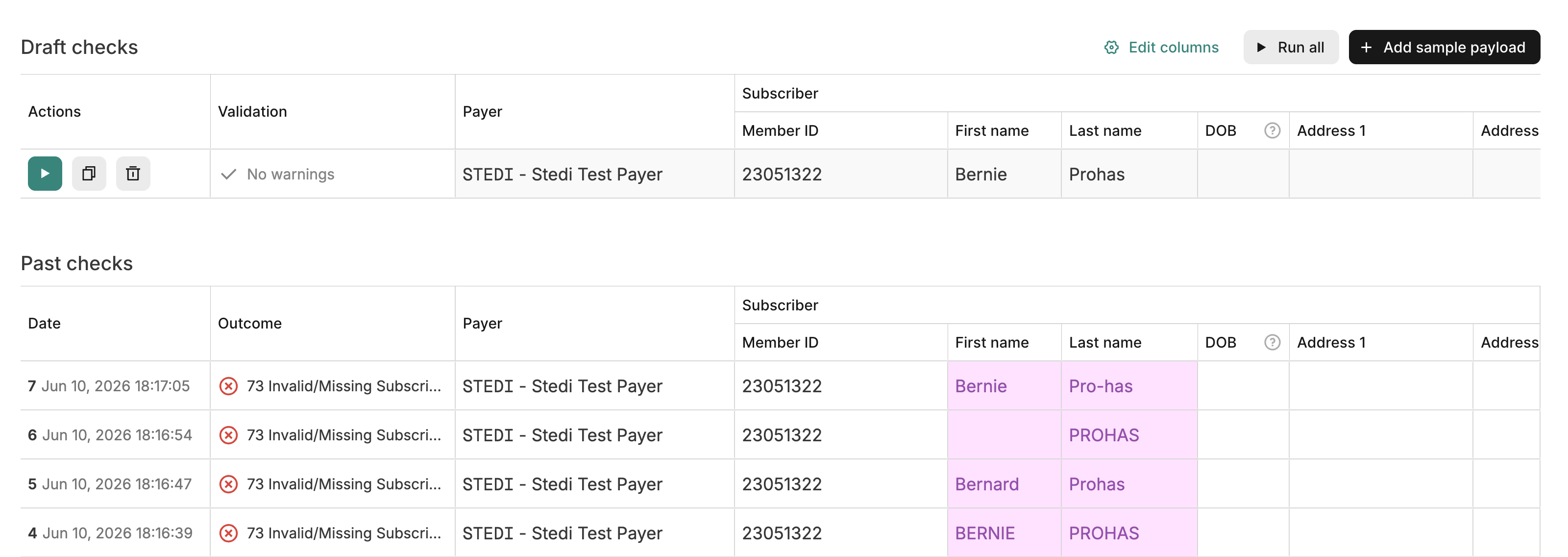Delete the draft check with the trash icon
This screenshot has height=557, width=1568.
133,174
